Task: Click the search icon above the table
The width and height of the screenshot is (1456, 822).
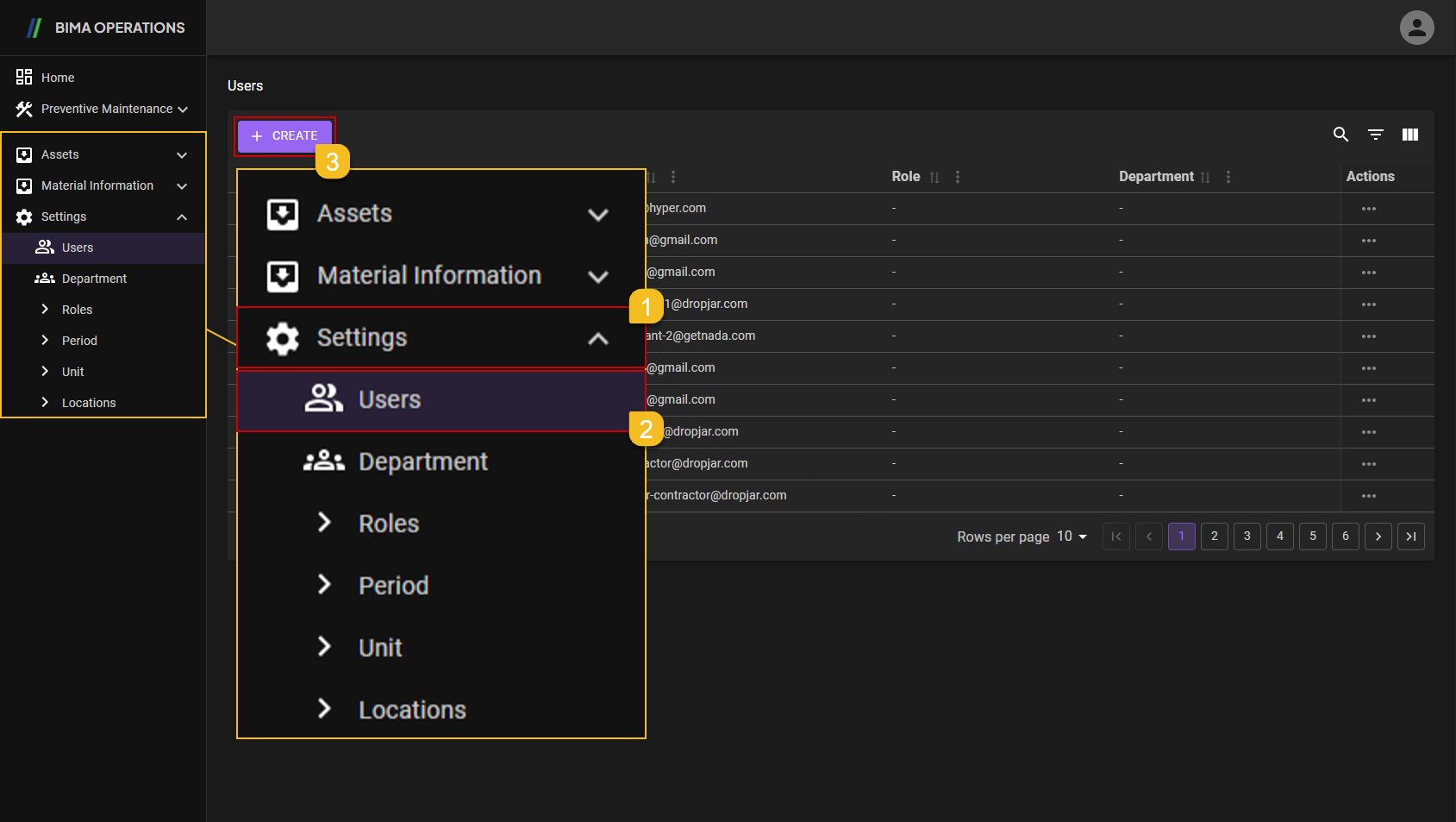Action: [x=1340, y=135]
